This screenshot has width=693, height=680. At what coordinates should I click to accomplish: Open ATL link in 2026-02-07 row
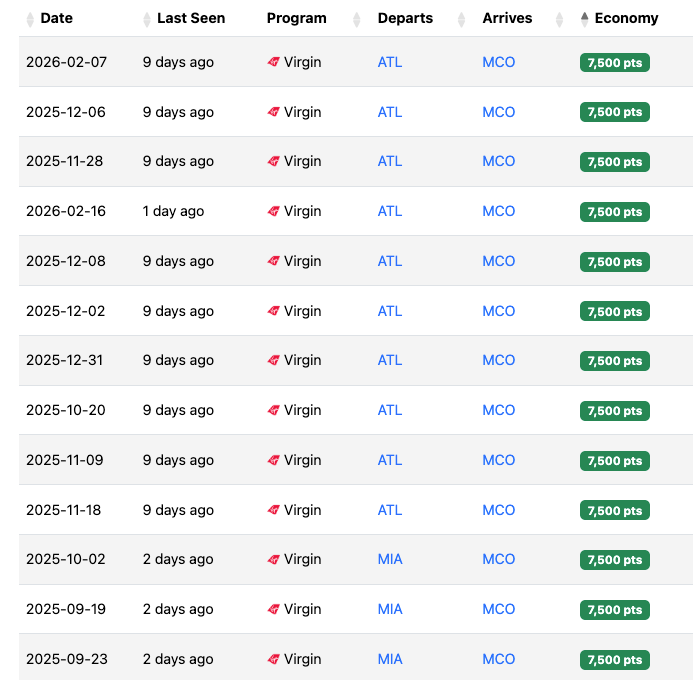(x=390, y=62)
